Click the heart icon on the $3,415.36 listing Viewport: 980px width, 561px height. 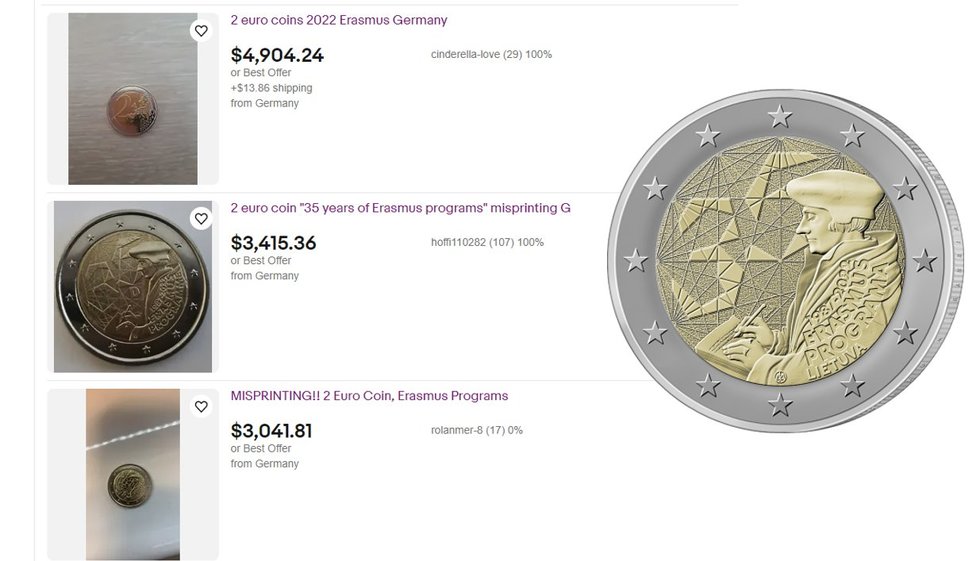click(x=201, y=219)
